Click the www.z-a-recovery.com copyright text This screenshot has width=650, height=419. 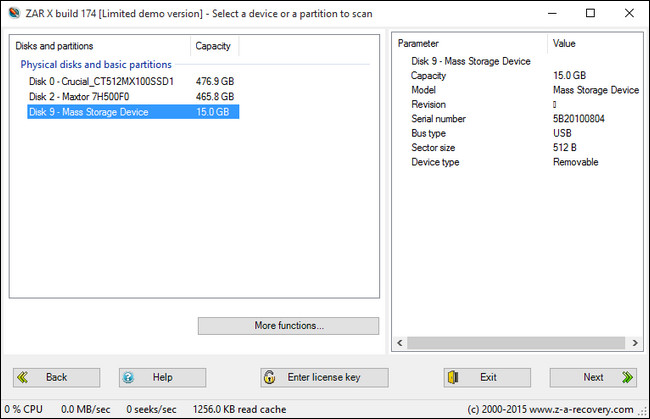click(551, 409)
